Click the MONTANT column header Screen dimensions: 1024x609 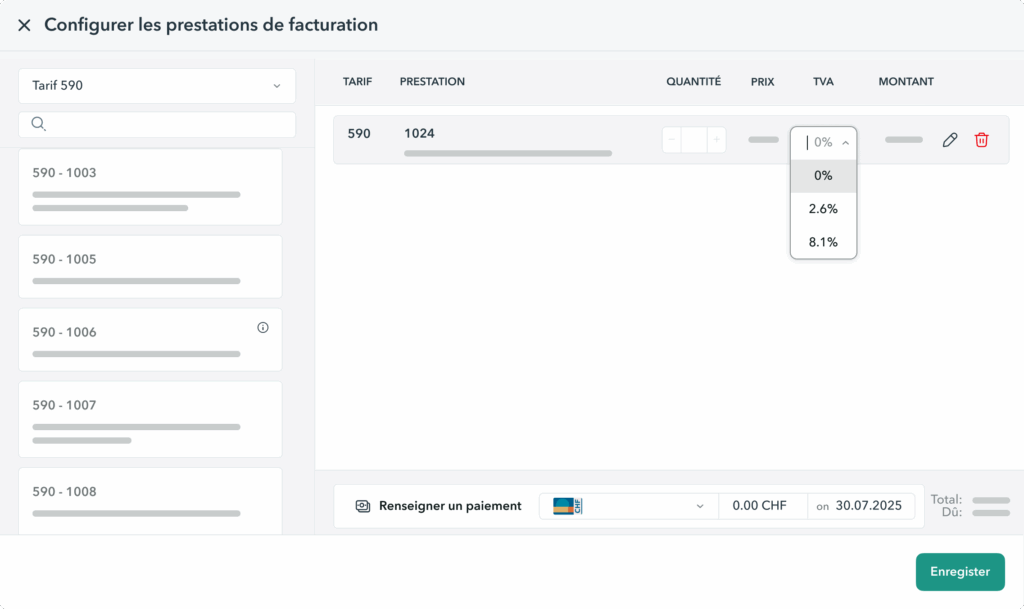pyautogui.click(x=906, y=82)
